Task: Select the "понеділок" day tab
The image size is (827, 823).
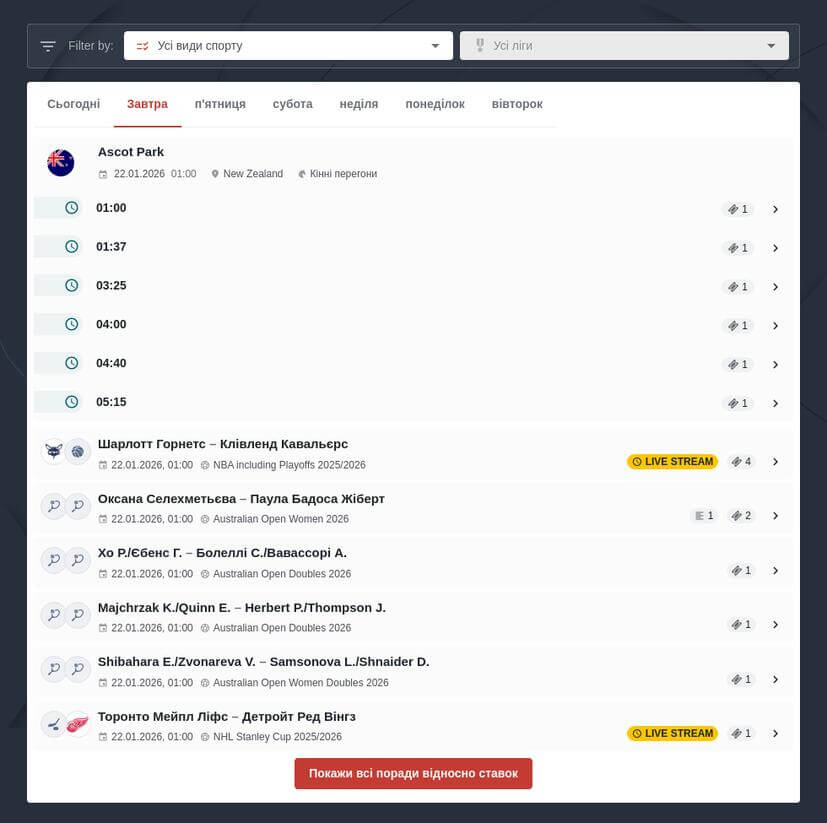Action: [435, 103]
